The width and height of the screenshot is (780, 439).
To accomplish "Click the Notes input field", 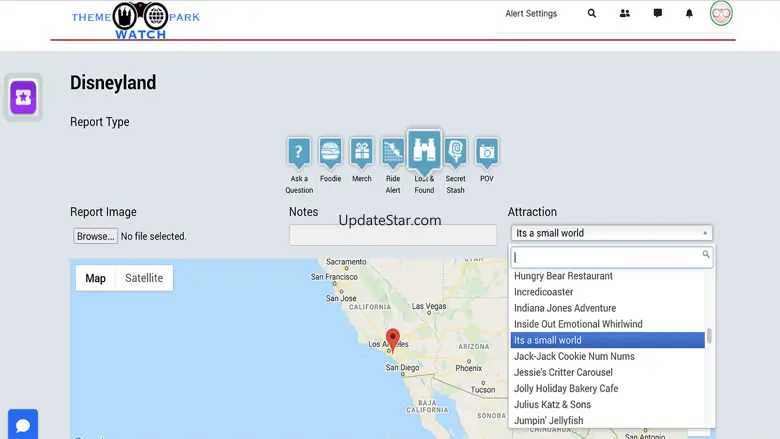I will coord(392,235).
